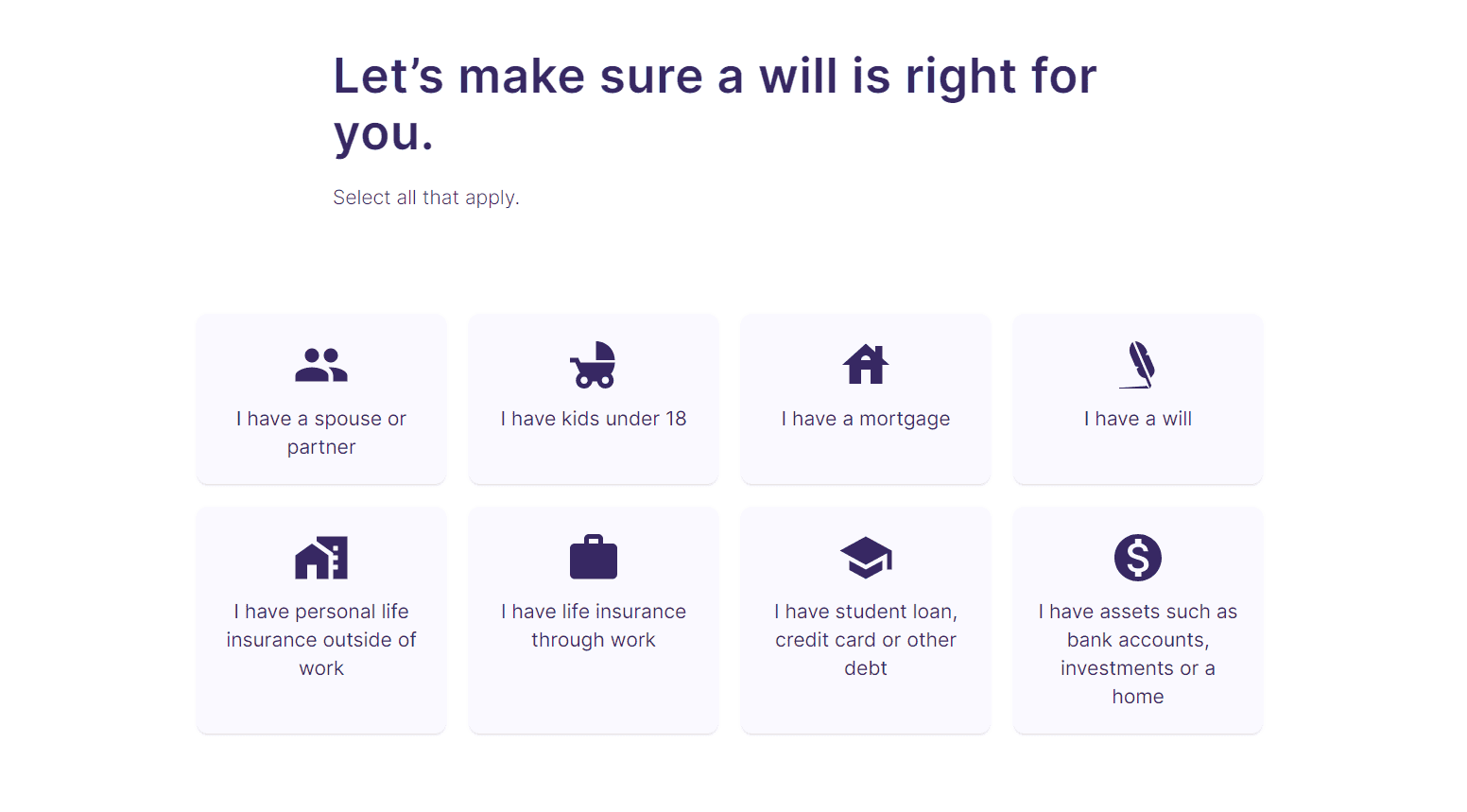Click the briefcase work insurance icon

coord(594,558)
